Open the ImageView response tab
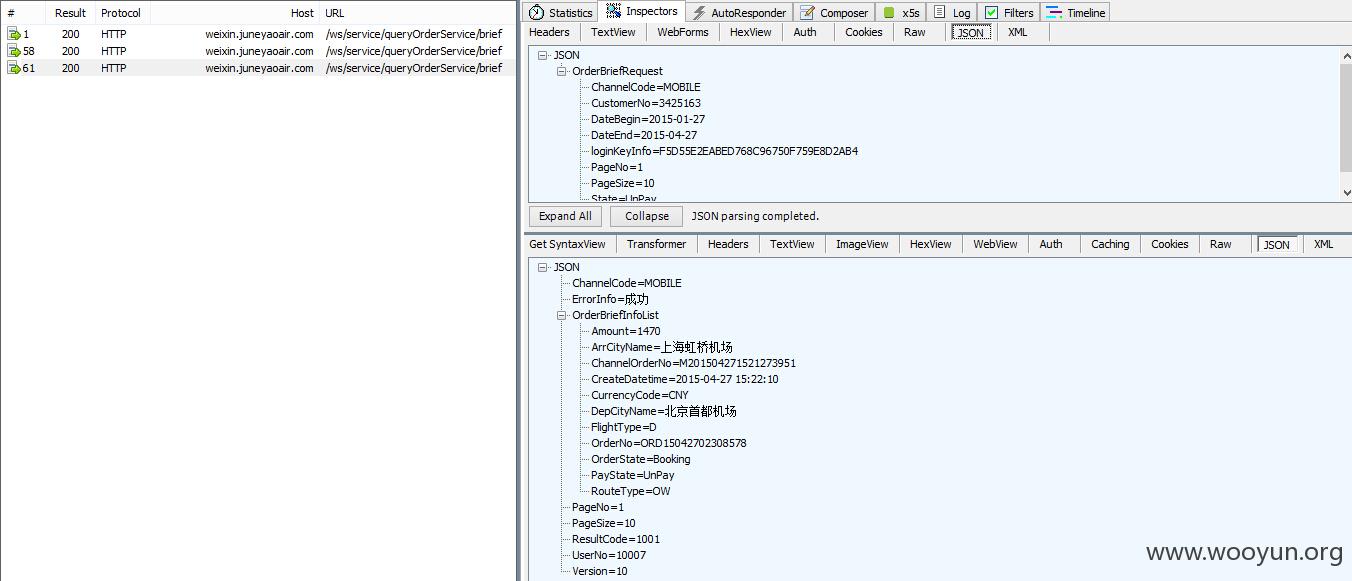The height and width of the screenshot is (581, 1352). [x=862, y=244]
